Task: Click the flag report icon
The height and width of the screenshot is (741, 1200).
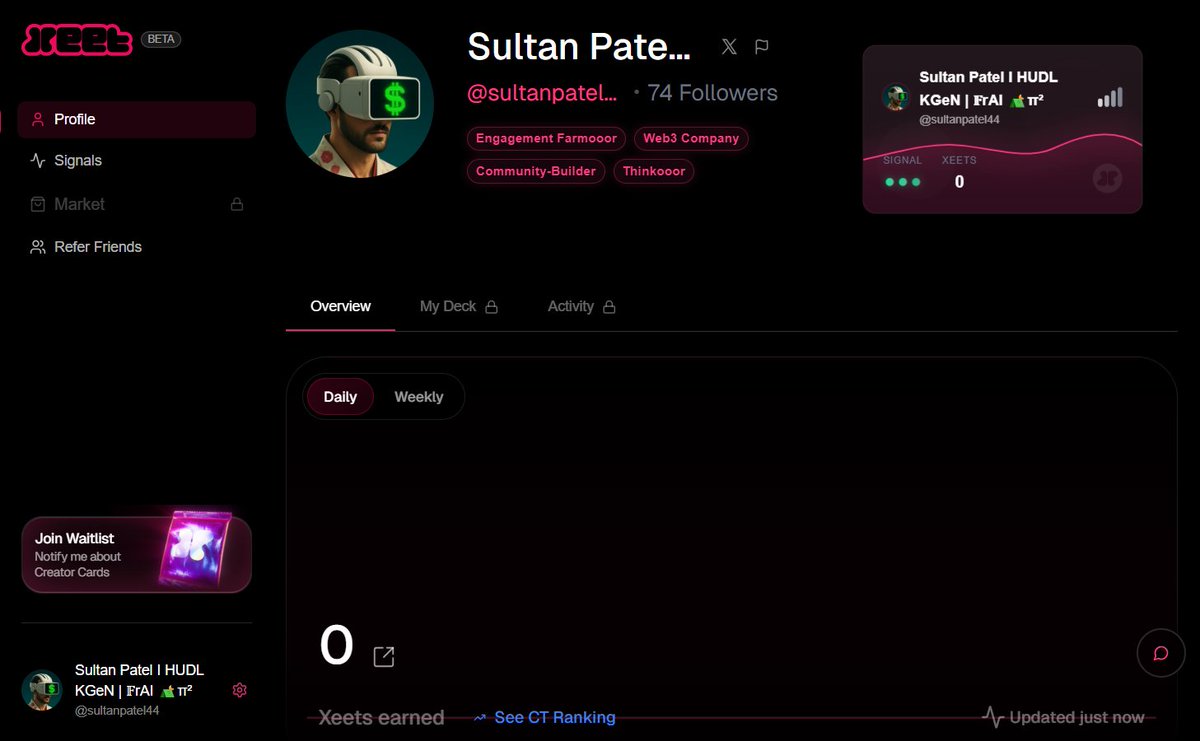Action: pos(762,46)
